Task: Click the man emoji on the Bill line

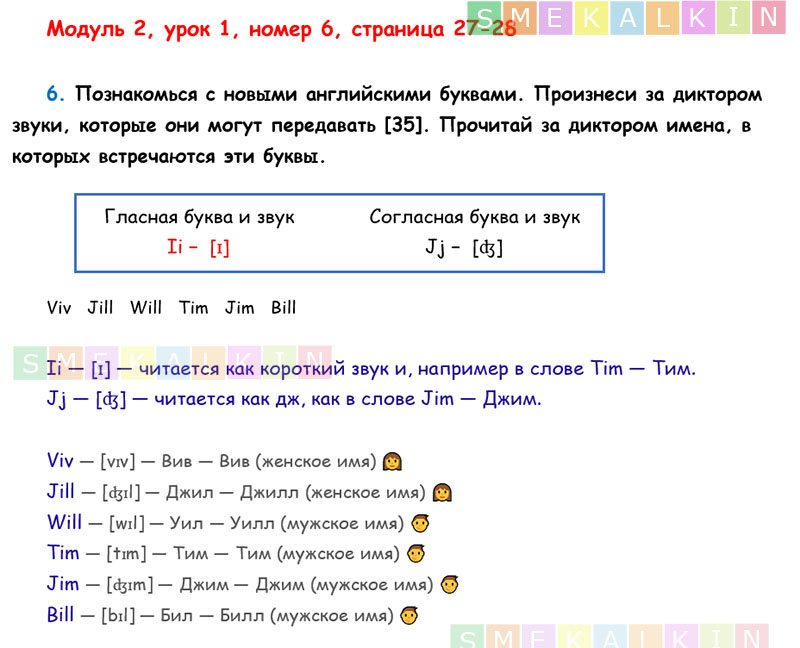Action: tap(408, 615)
